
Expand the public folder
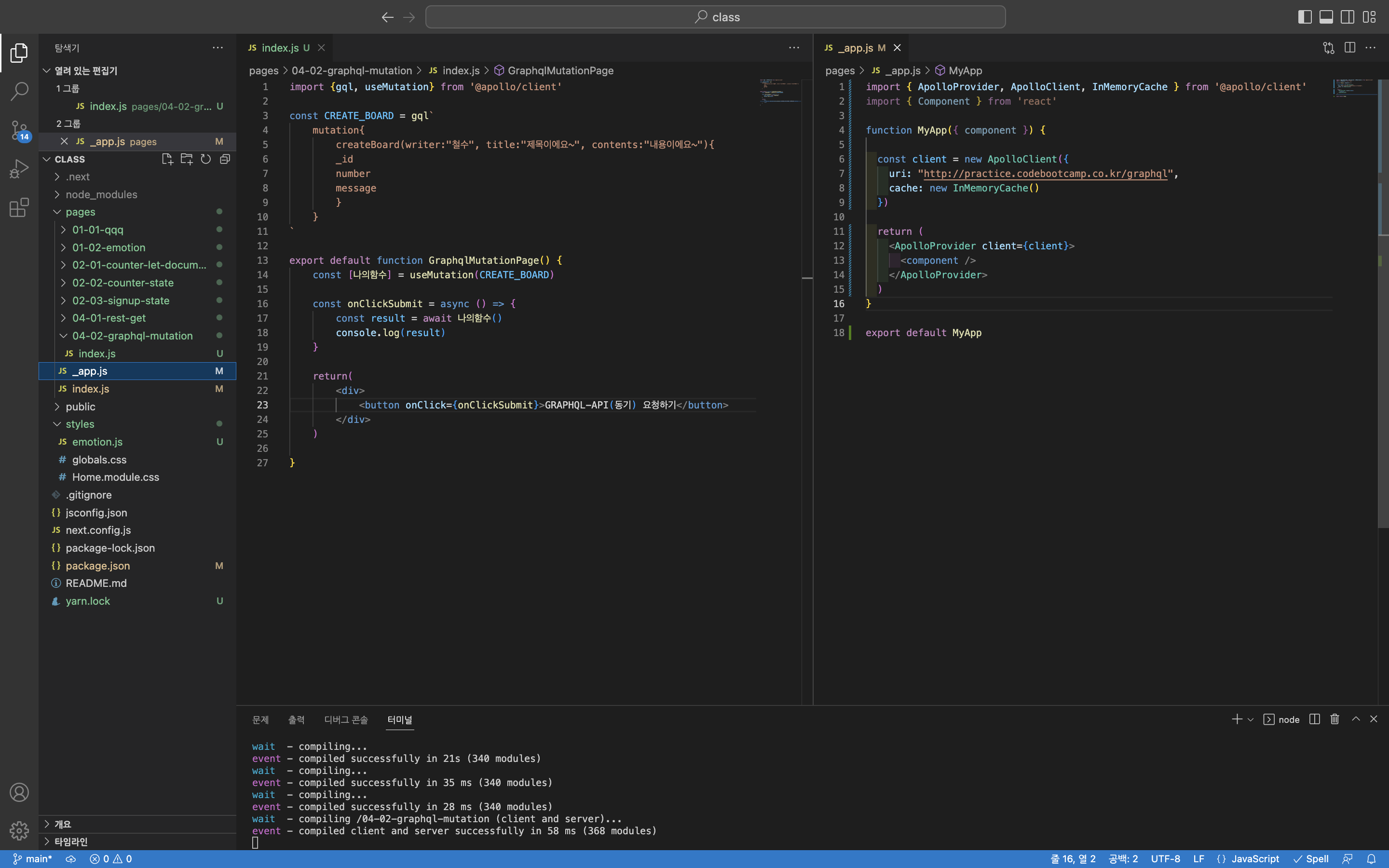pyautogui.click(x=137, y=407)
